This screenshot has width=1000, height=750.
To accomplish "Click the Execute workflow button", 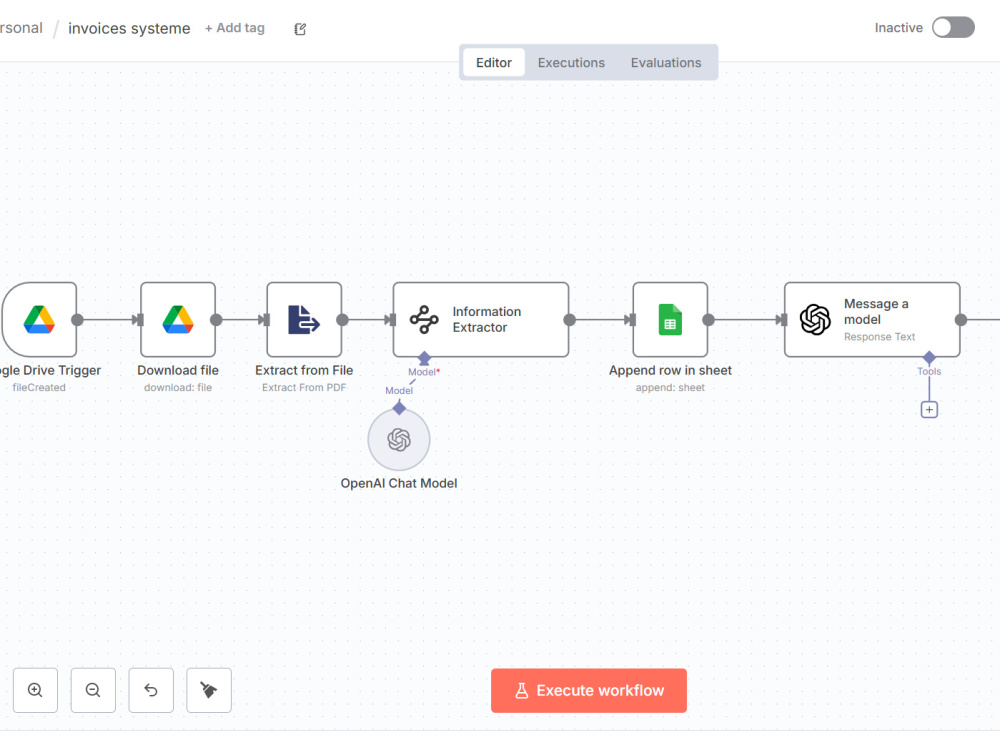I will pos(589,691).
